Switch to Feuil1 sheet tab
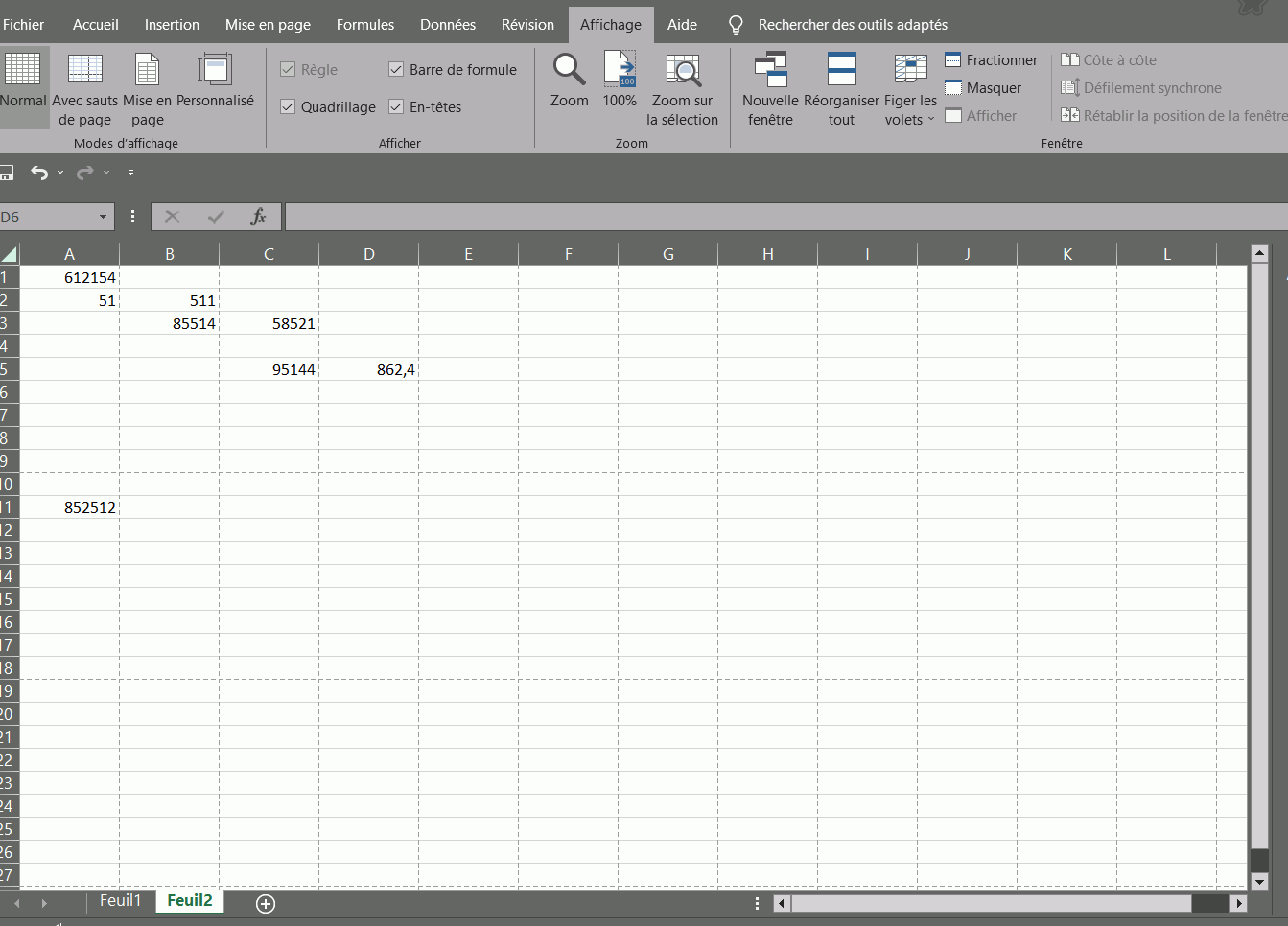 120,901
